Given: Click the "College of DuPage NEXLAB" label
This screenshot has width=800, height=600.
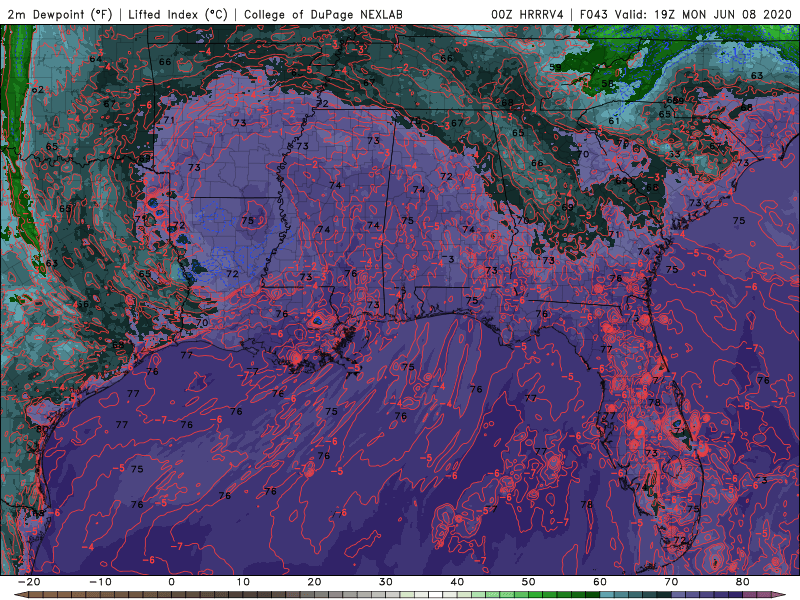Looking at the screenshot, I should (323, 14).
